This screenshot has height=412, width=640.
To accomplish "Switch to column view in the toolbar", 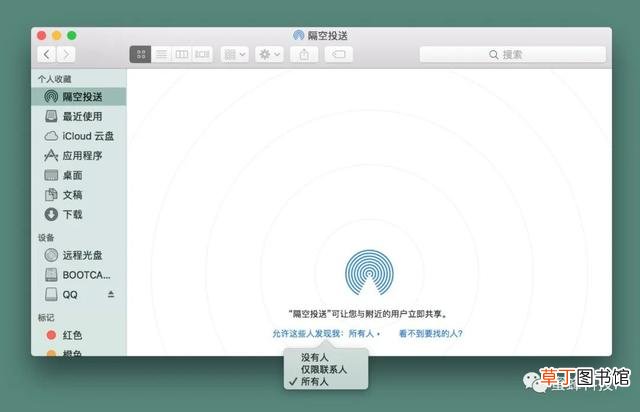I will pos(182,54).
